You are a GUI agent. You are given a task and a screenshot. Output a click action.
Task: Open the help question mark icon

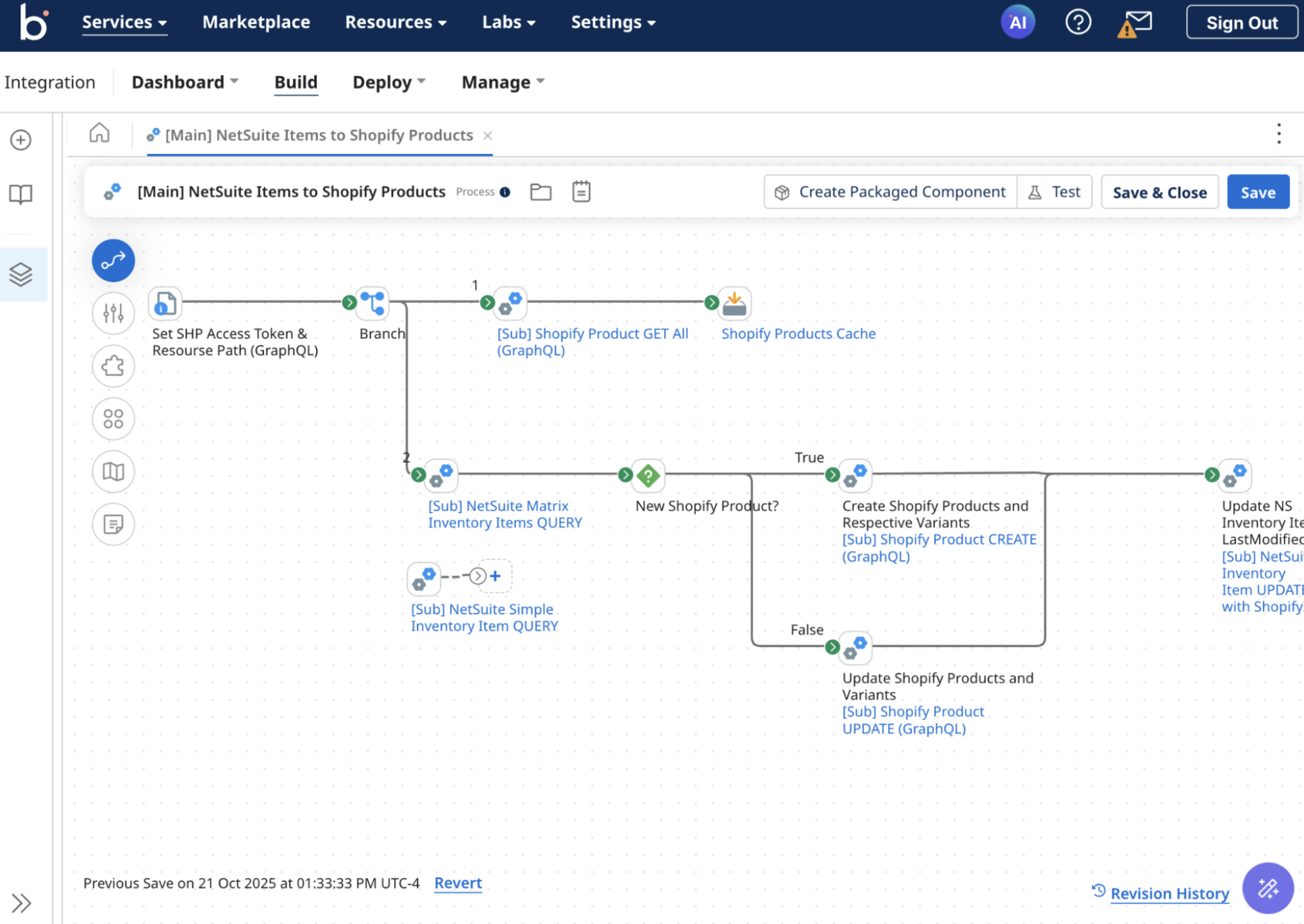tap(1078, 22)
